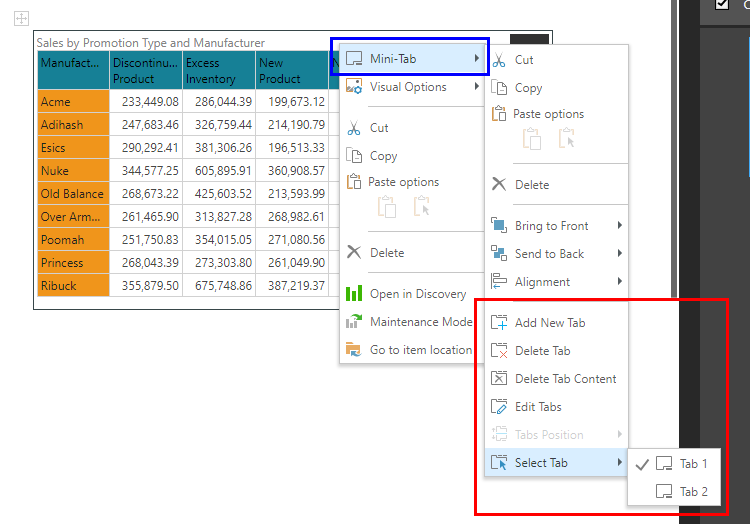Switch to Tab 2 in the Select Tab list

tap(692, 492)
